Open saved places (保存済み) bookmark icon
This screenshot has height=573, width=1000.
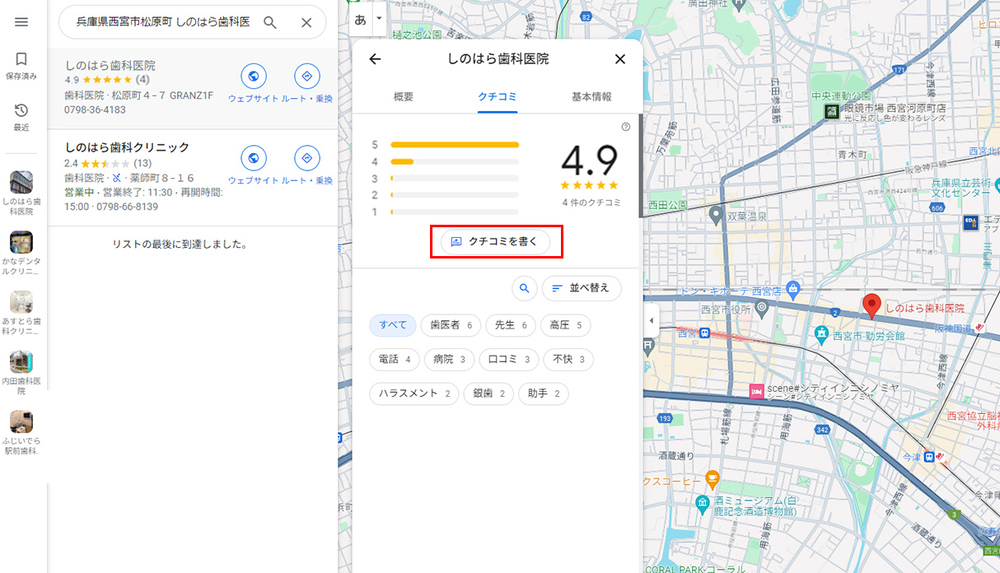coord(21,60)
